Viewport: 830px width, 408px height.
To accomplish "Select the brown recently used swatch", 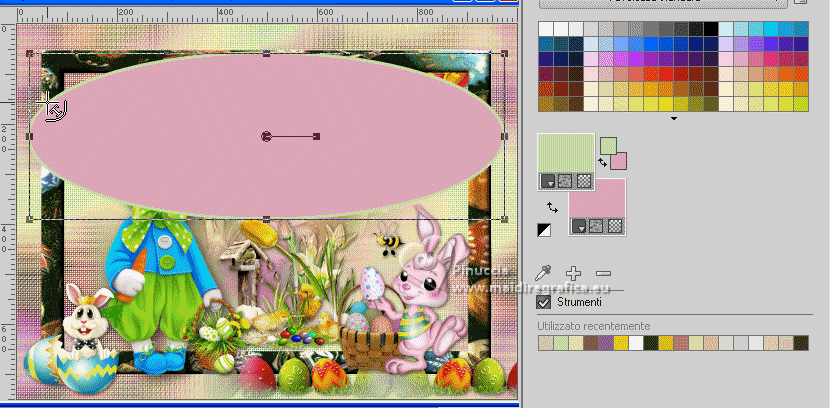I will (x=591, y=343).
